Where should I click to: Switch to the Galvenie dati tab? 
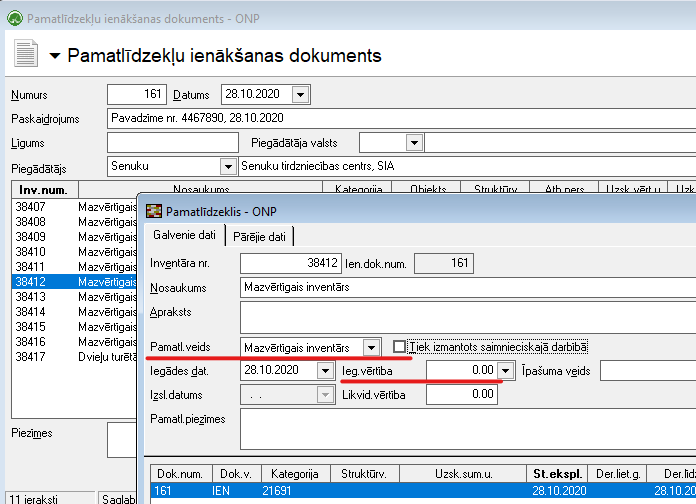point(184,235)
